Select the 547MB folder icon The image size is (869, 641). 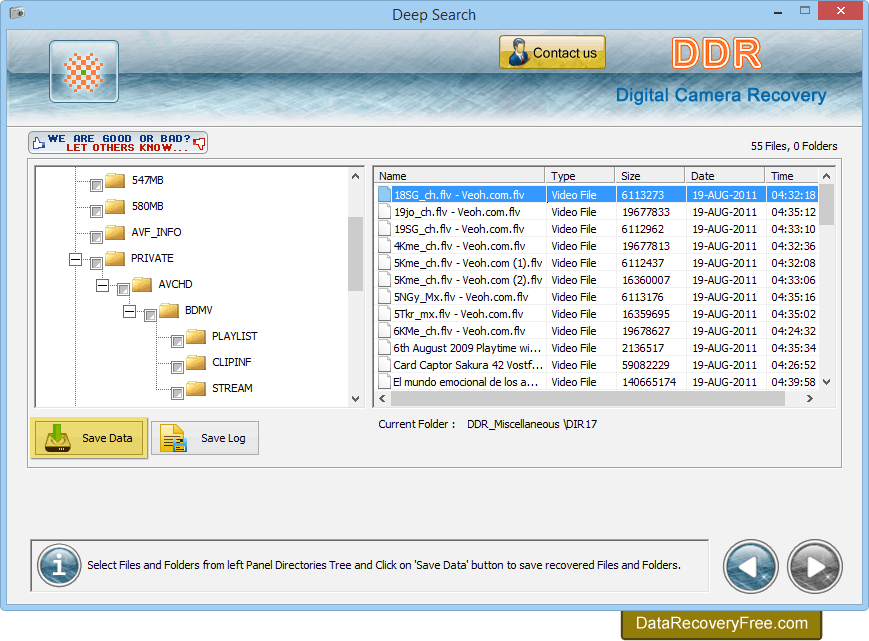pyautogui.click(x=115, y=180)
